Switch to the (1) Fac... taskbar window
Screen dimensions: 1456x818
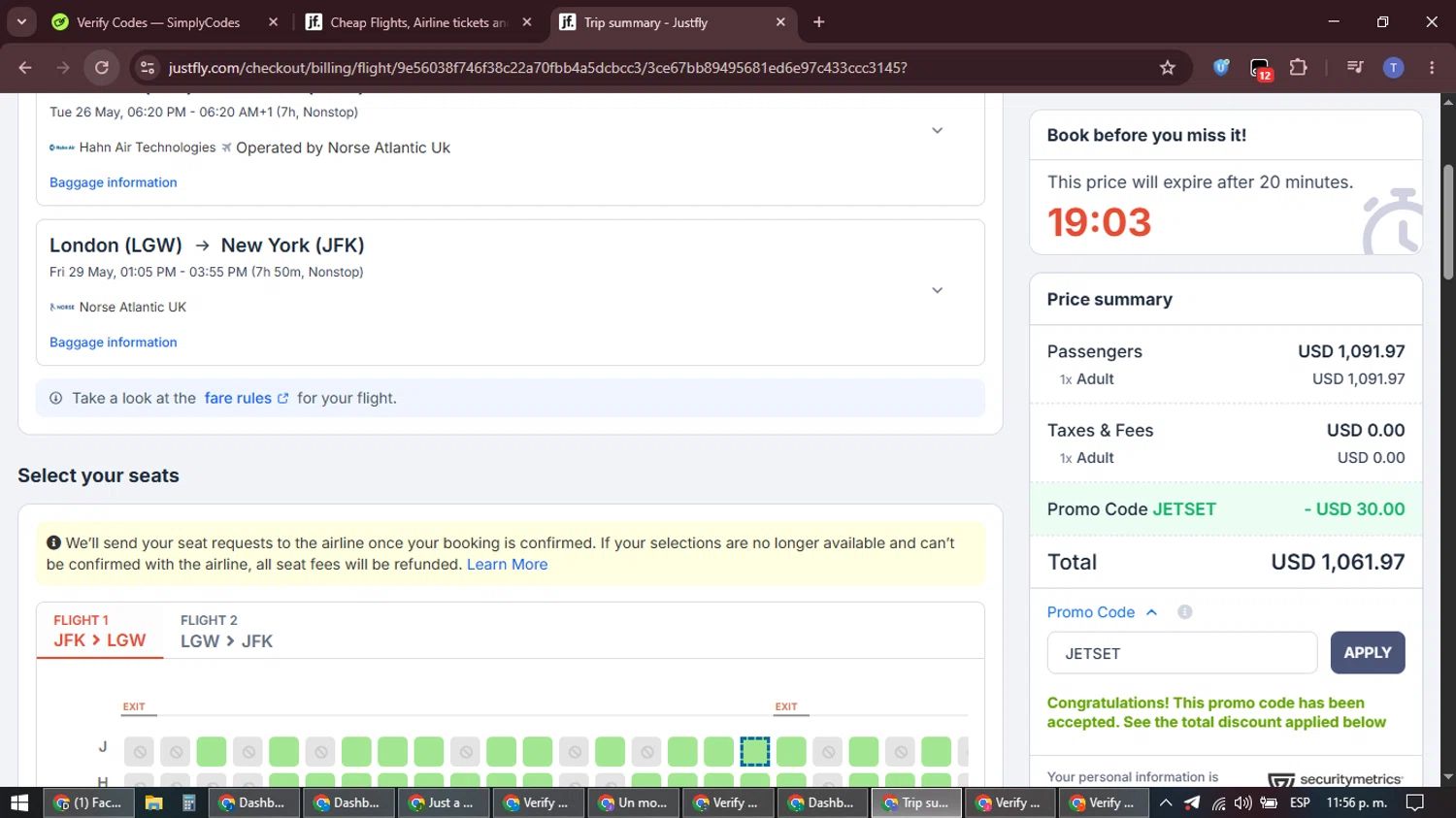click(89, 802)
